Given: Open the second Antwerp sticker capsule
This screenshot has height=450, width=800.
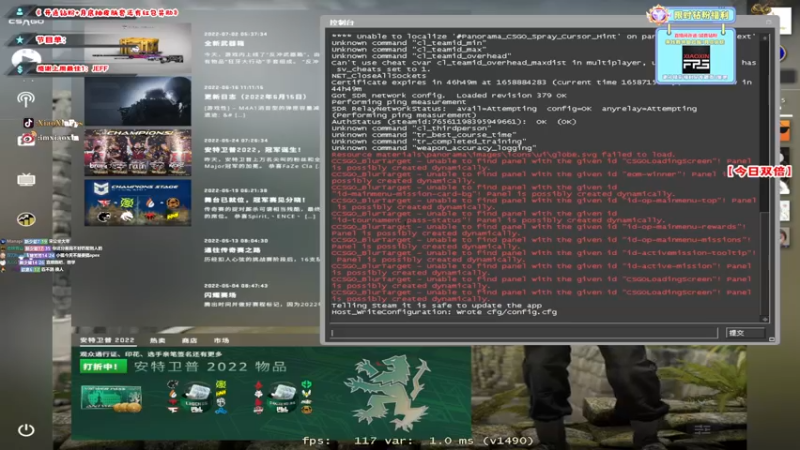Looking at the screenshot, I should [x=282, y=397].
